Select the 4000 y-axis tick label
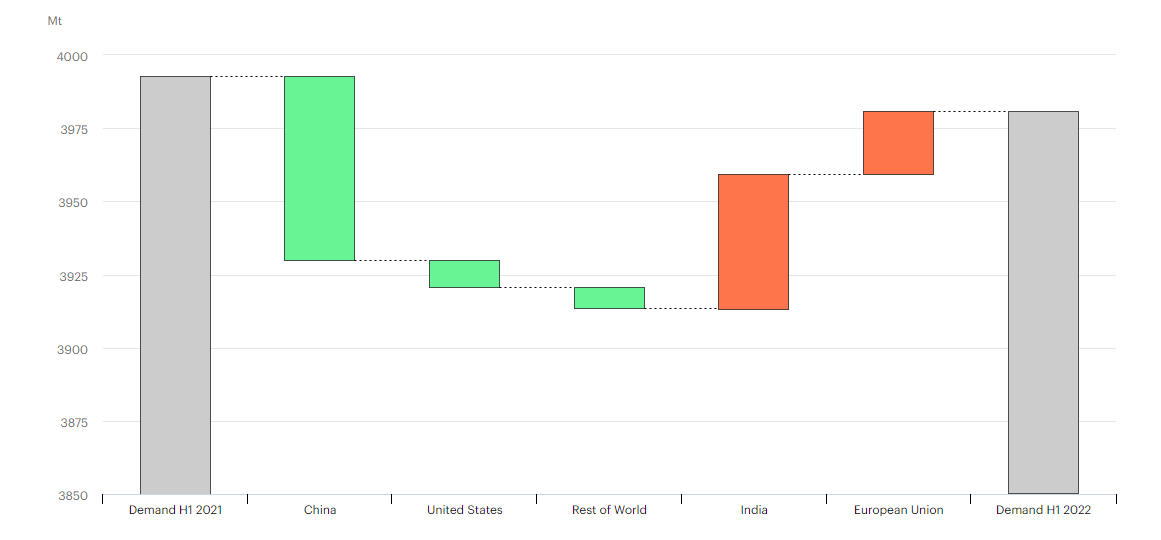 coord(72,56)
